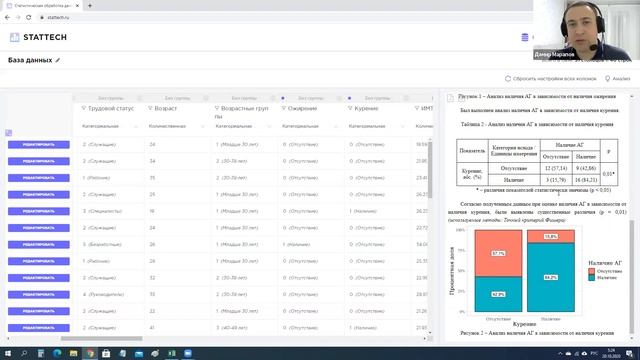Change variable type of Возраст column
Screen dimensions: 640x360
[176, 127]
